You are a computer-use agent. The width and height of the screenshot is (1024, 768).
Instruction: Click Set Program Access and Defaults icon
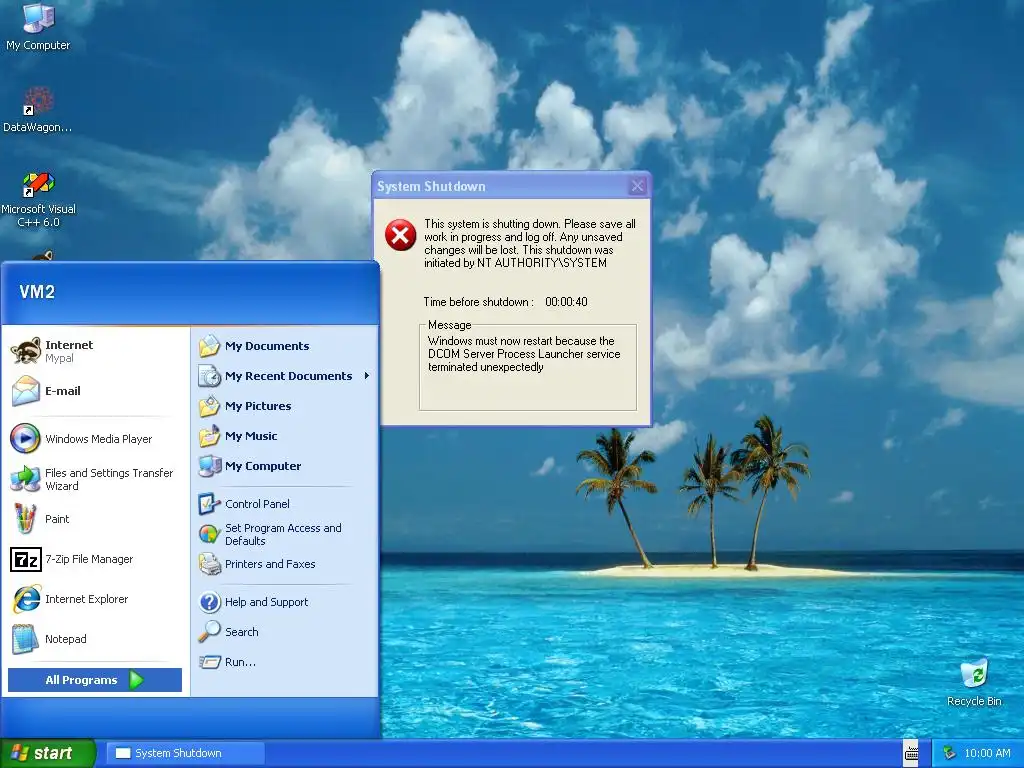click(x=209, y=534)
